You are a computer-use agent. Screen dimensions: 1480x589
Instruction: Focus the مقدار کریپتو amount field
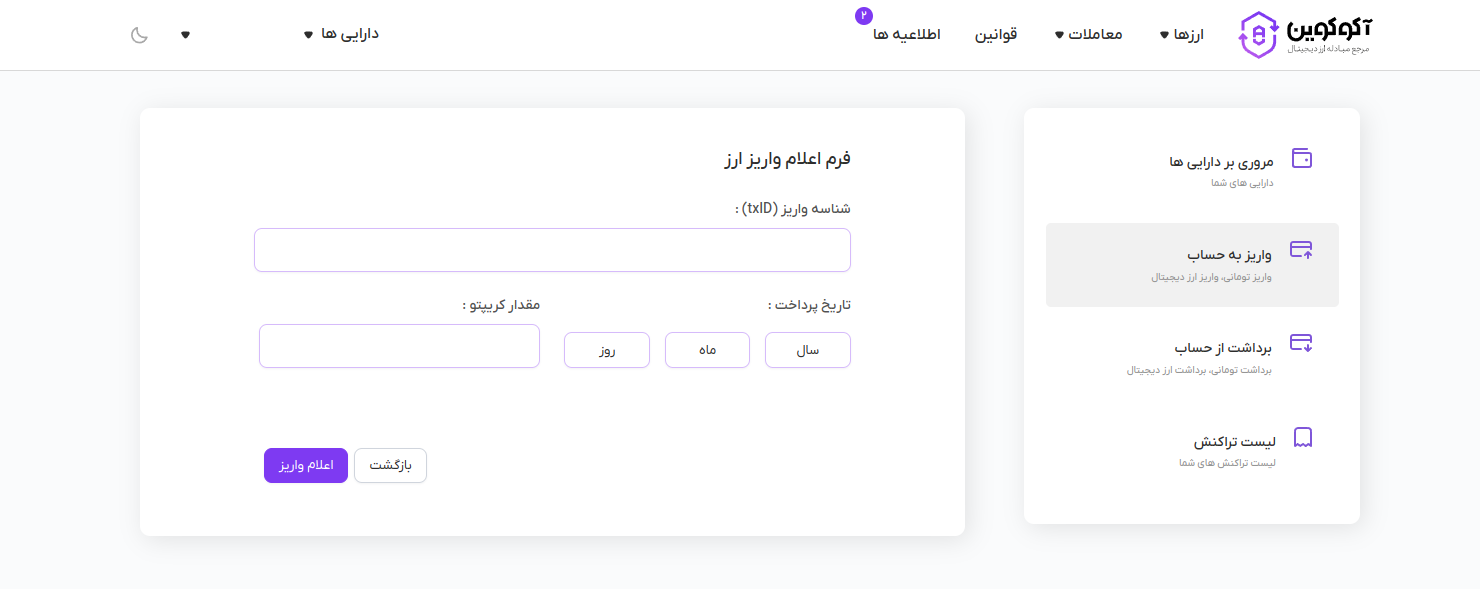(399, 346)
